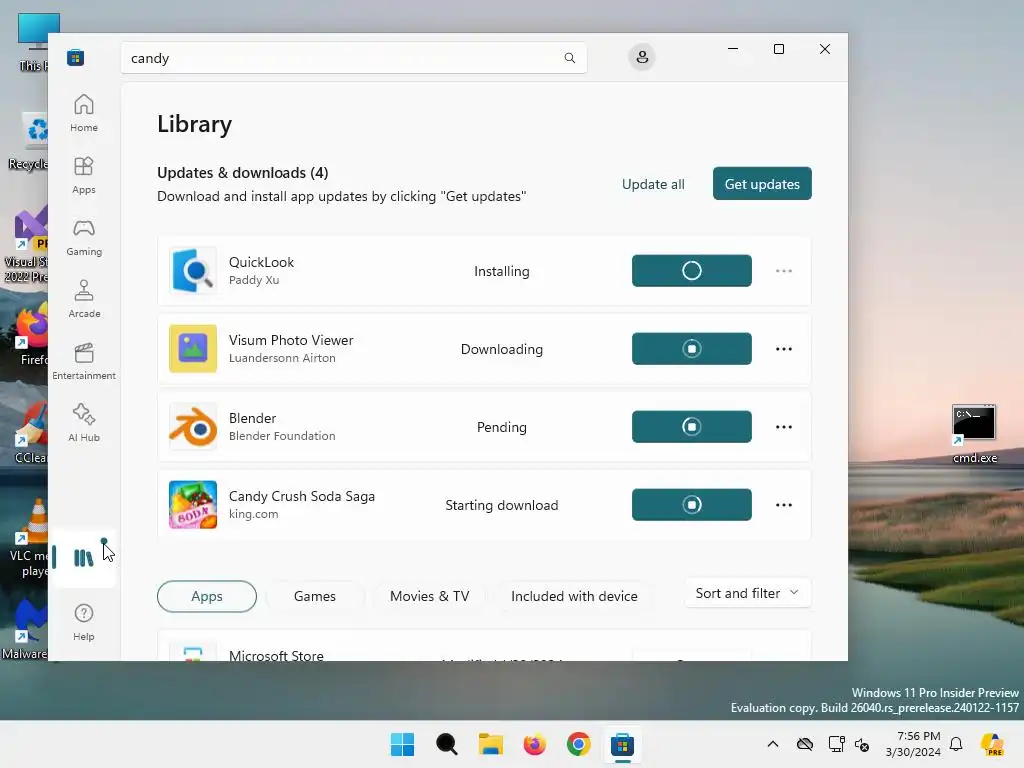Click the Microsoft Store taskbar icon
The image size is (1024, 768).
point(622,744)
